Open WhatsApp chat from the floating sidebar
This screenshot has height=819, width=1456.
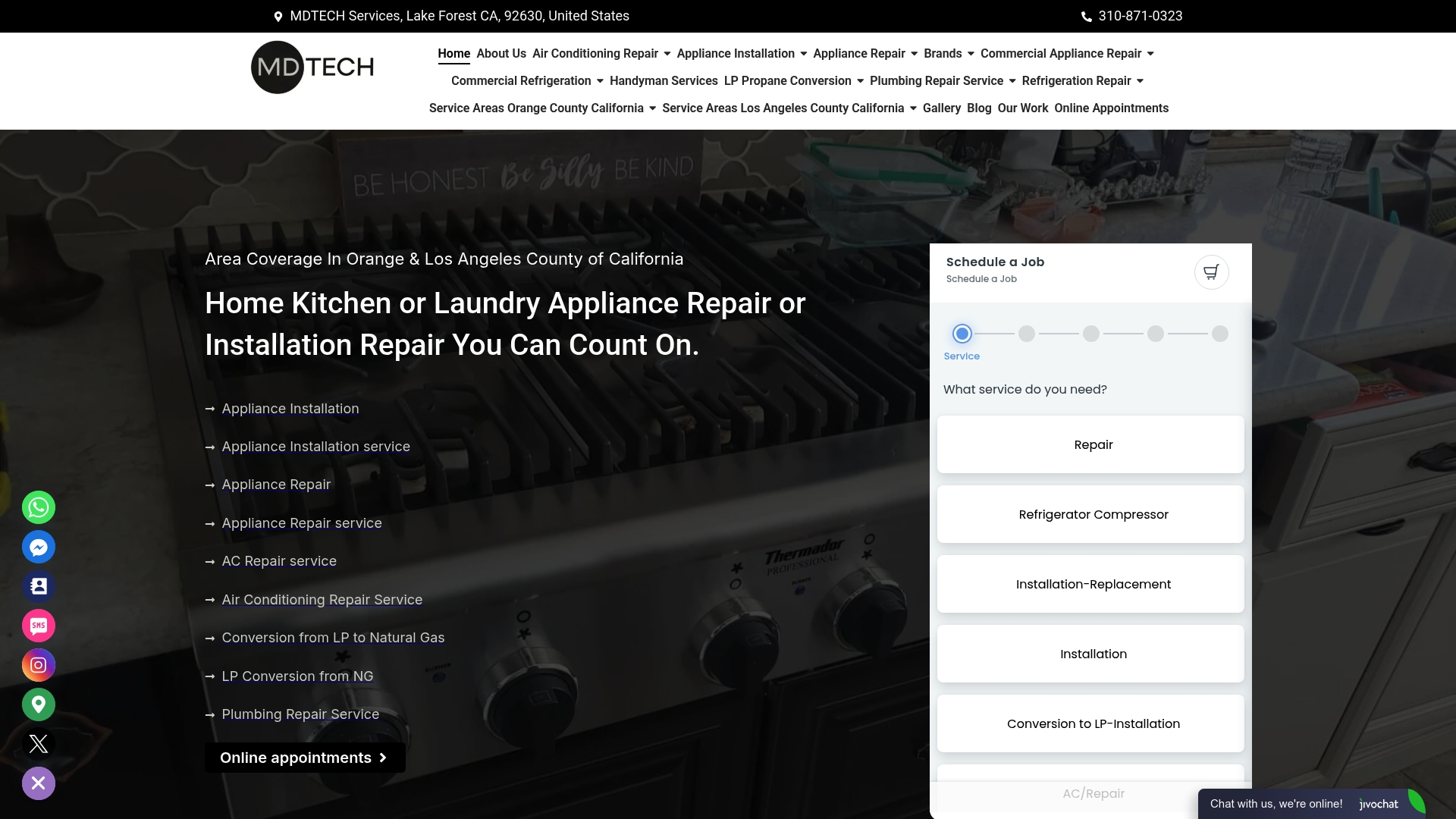[x=38, y=507]
